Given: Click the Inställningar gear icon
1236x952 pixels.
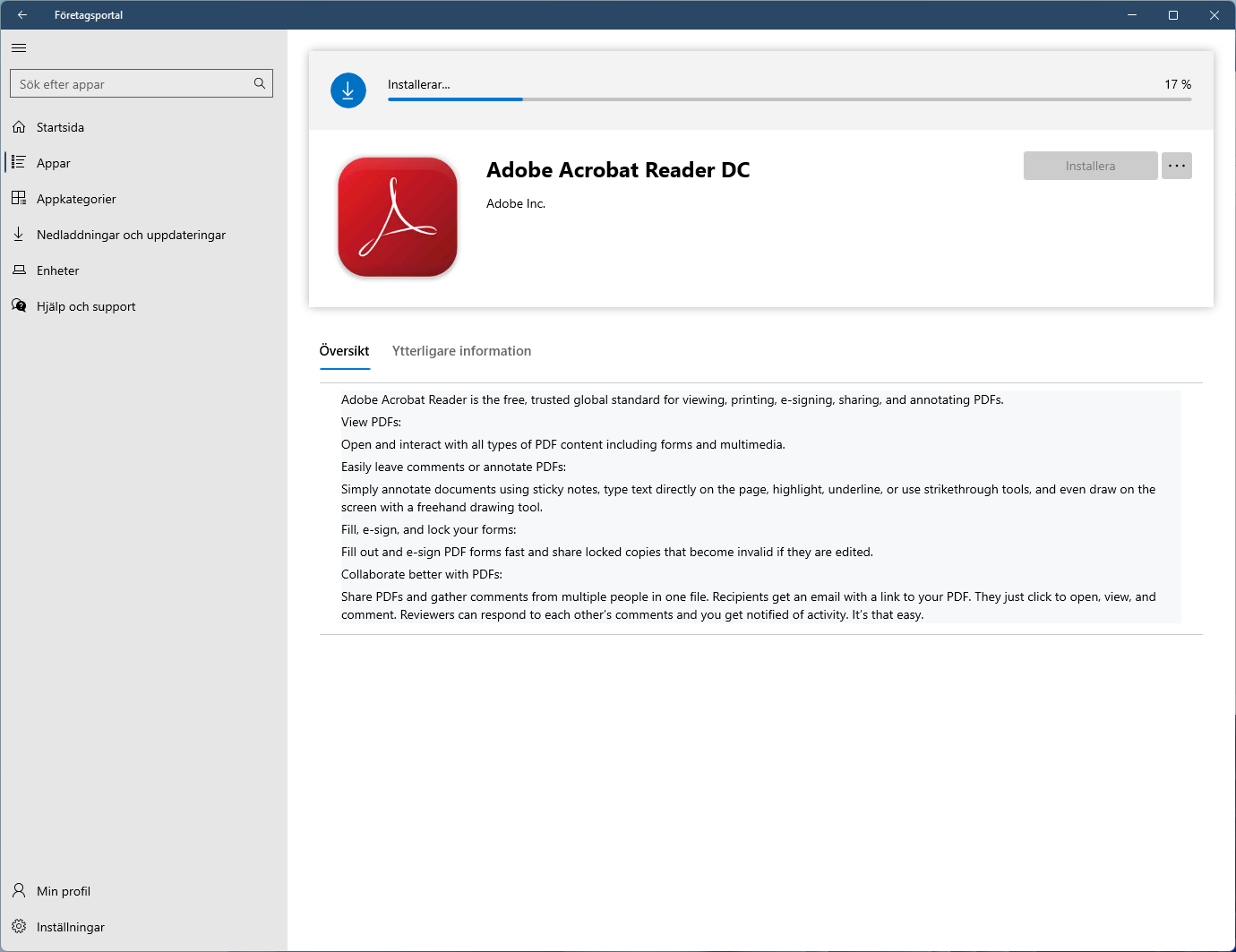Looking at the screenshot, I should [19, 926].
